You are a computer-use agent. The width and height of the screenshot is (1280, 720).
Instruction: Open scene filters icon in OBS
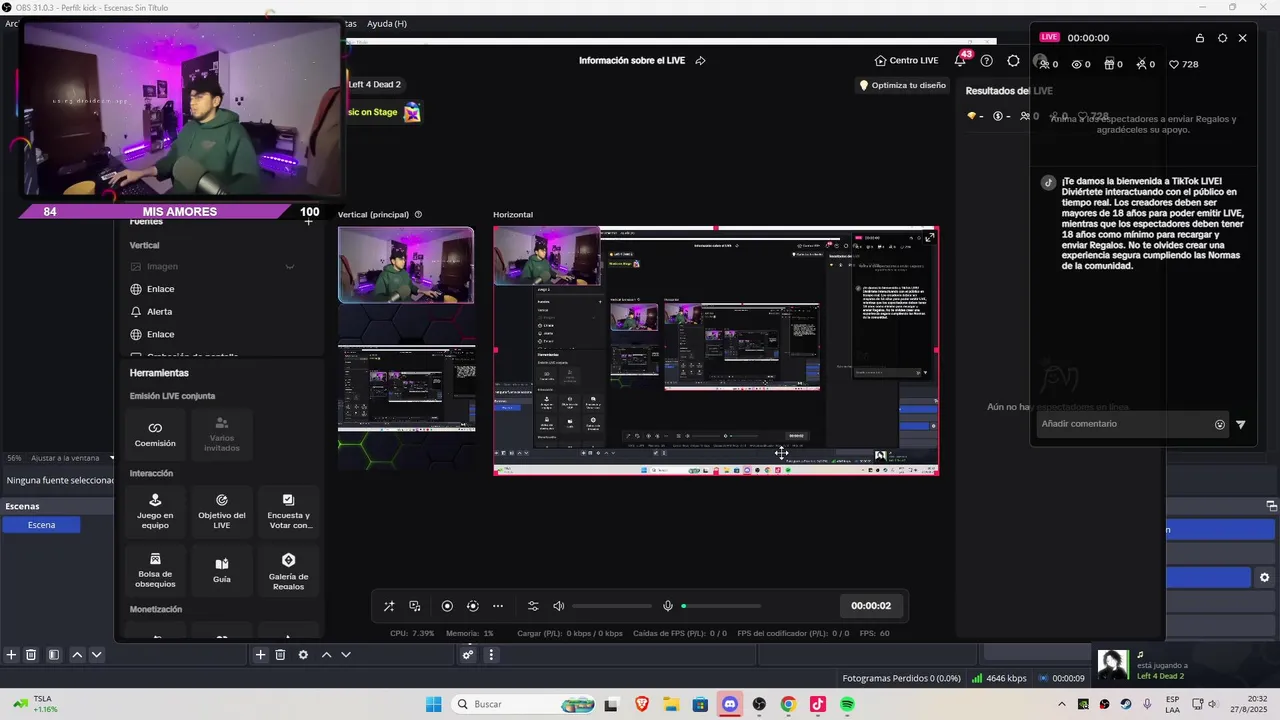click(x=54, y=655)
